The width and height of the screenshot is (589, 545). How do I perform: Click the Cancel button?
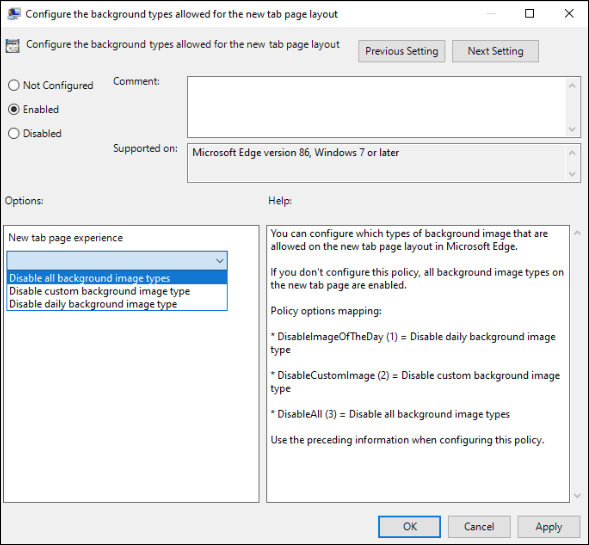[479, 527]
